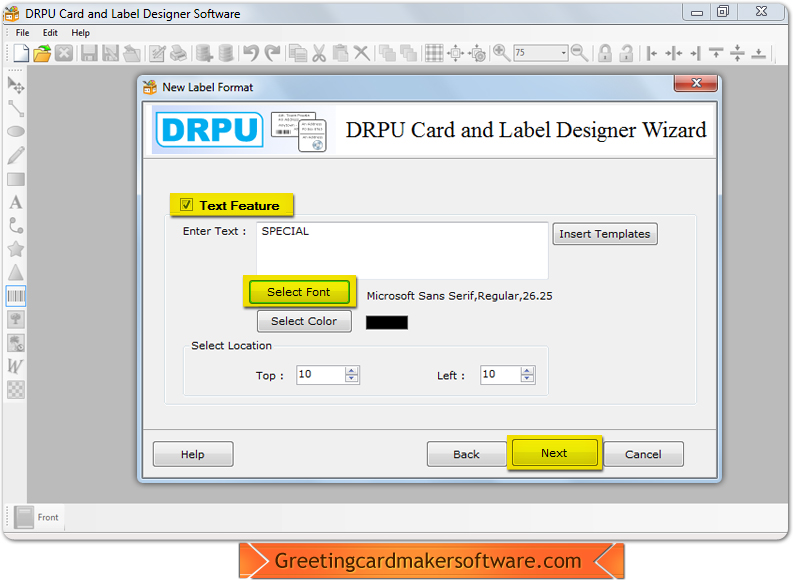Click the Zoom Out magnifier icon
793x580 pixels.
click(x=579, y=53)
